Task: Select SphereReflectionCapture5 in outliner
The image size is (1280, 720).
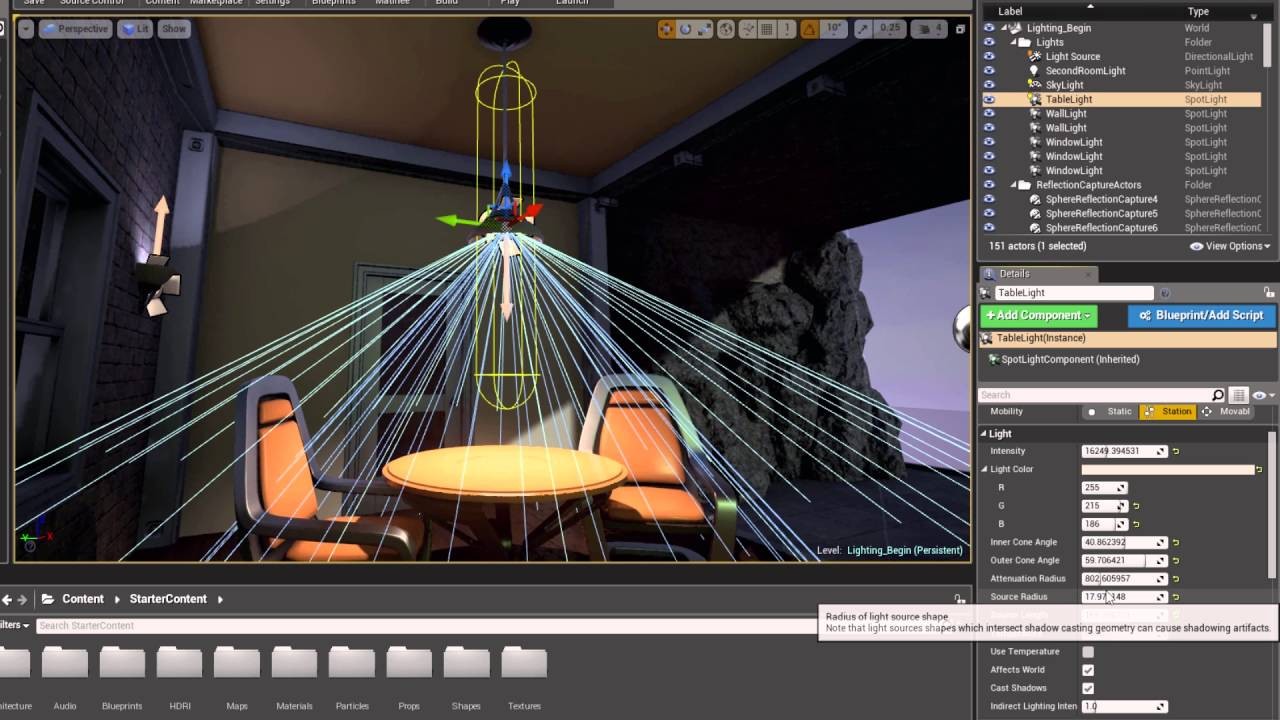Action: click(1101, 213)
